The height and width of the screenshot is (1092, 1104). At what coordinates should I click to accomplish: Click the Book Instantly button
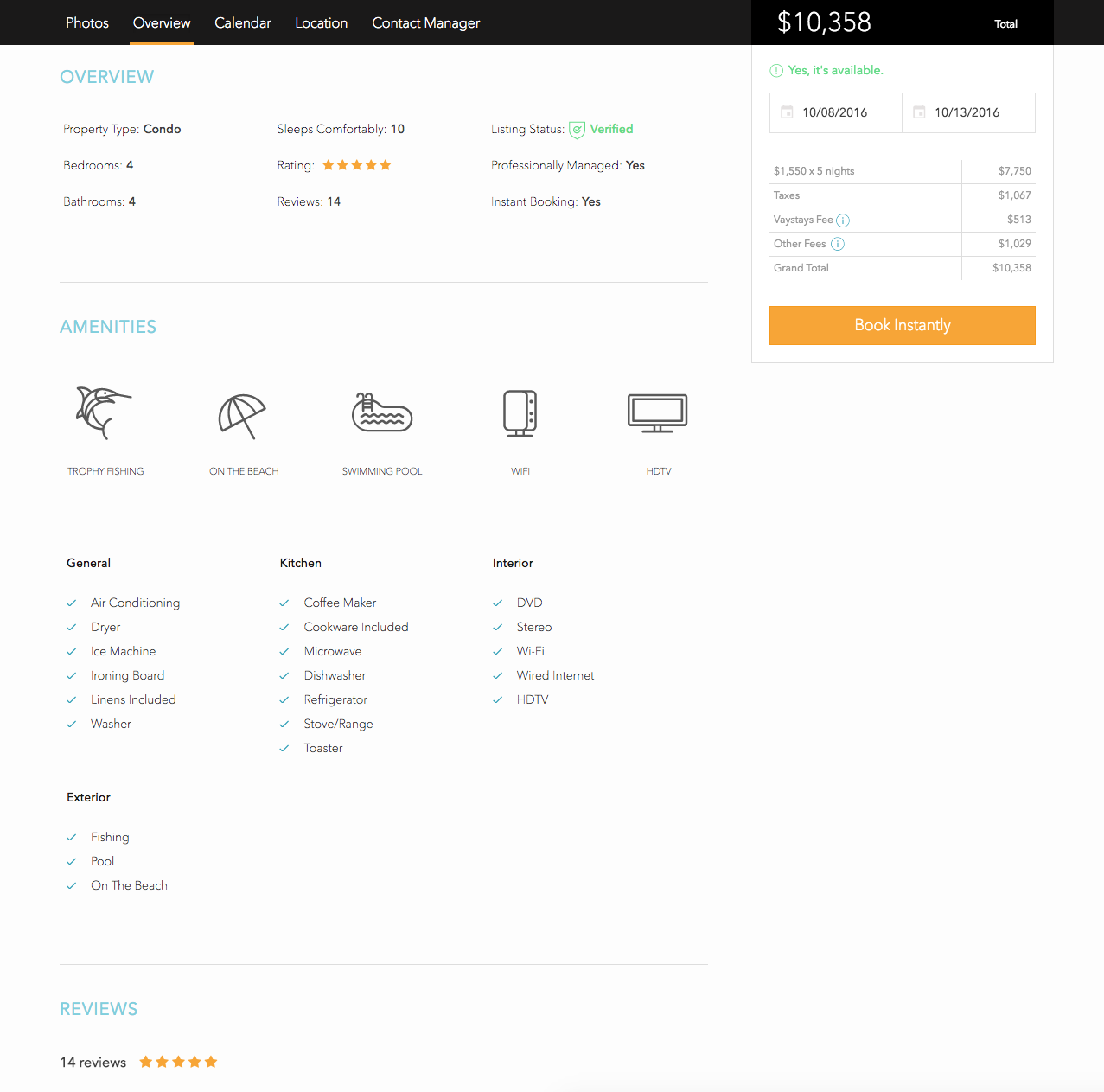tap(903, 325)
